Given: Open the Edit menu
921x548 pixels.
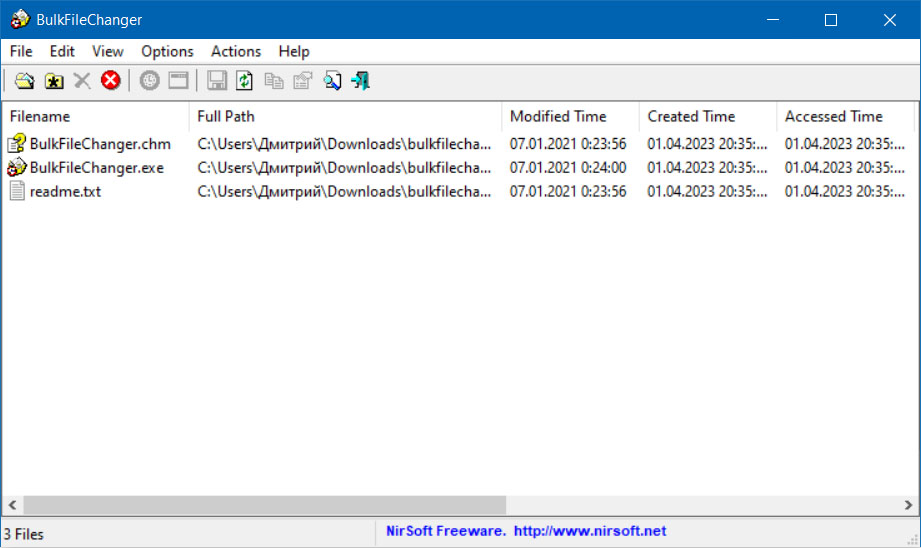Looking at the screenshot, I should coord(62,52).
